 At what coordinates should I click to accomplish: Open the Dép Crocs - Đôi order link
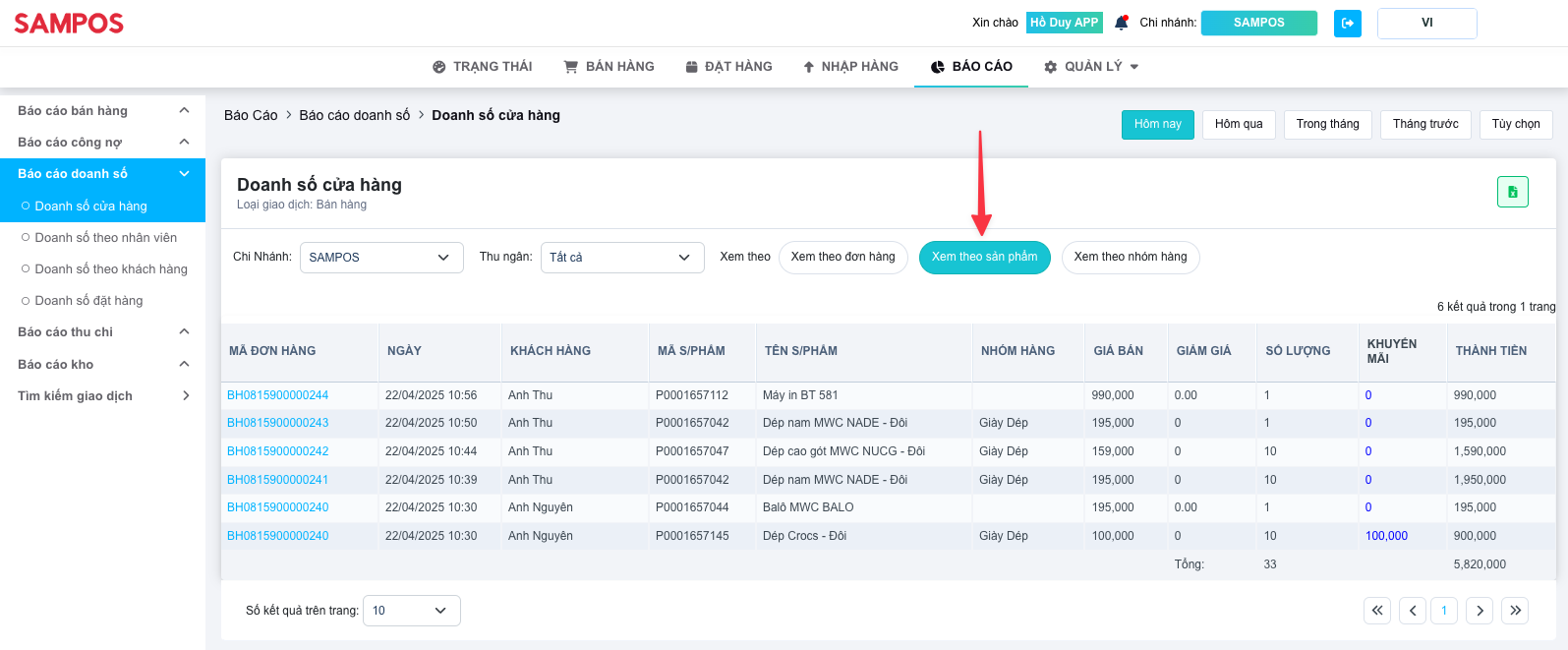point(277,536)
